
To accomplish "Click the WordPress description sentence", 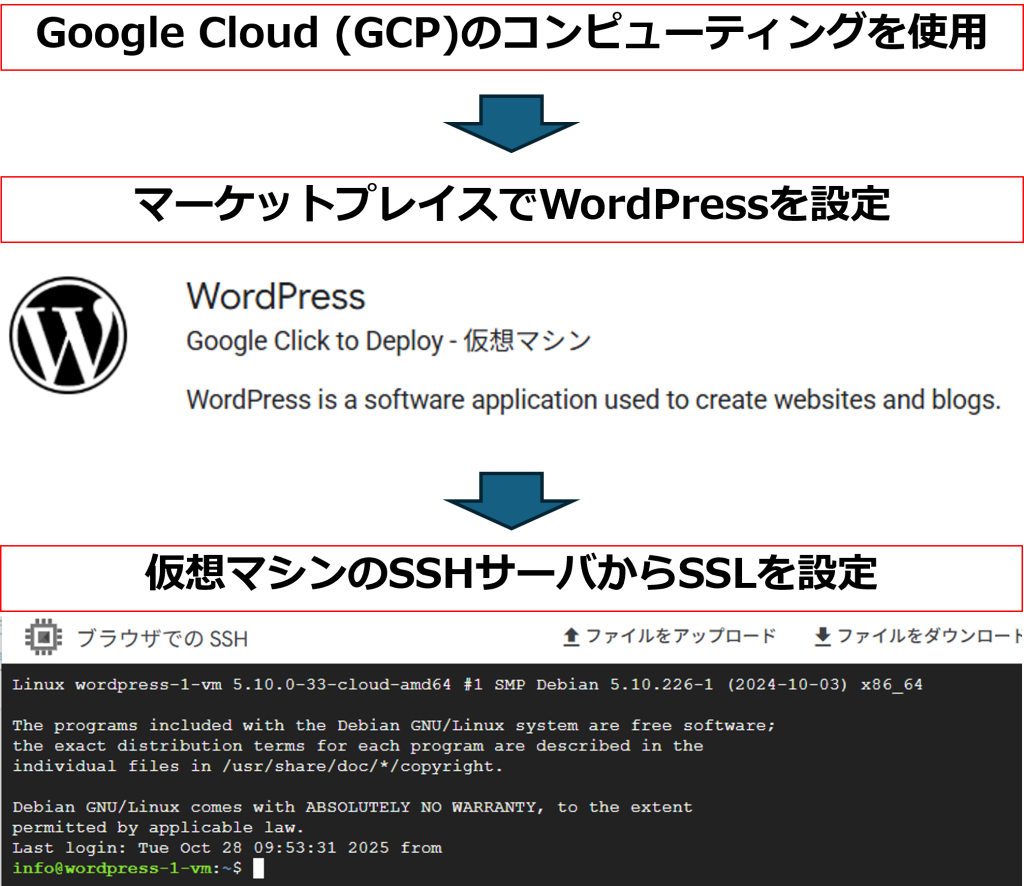I will [593, 400].
